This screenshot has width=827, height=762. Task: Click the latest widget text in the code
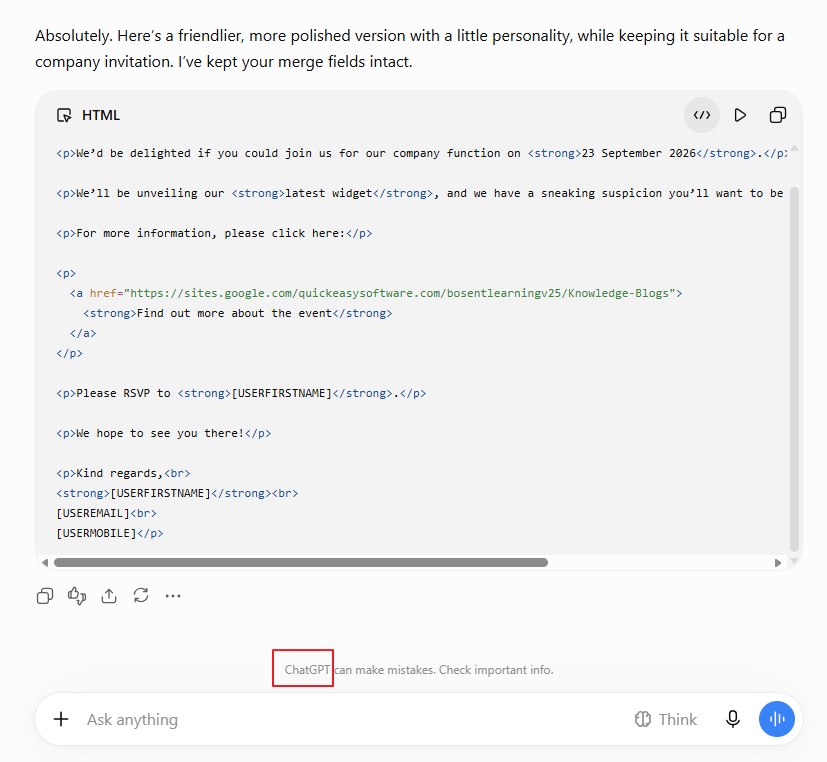click(x=329, y=194)
